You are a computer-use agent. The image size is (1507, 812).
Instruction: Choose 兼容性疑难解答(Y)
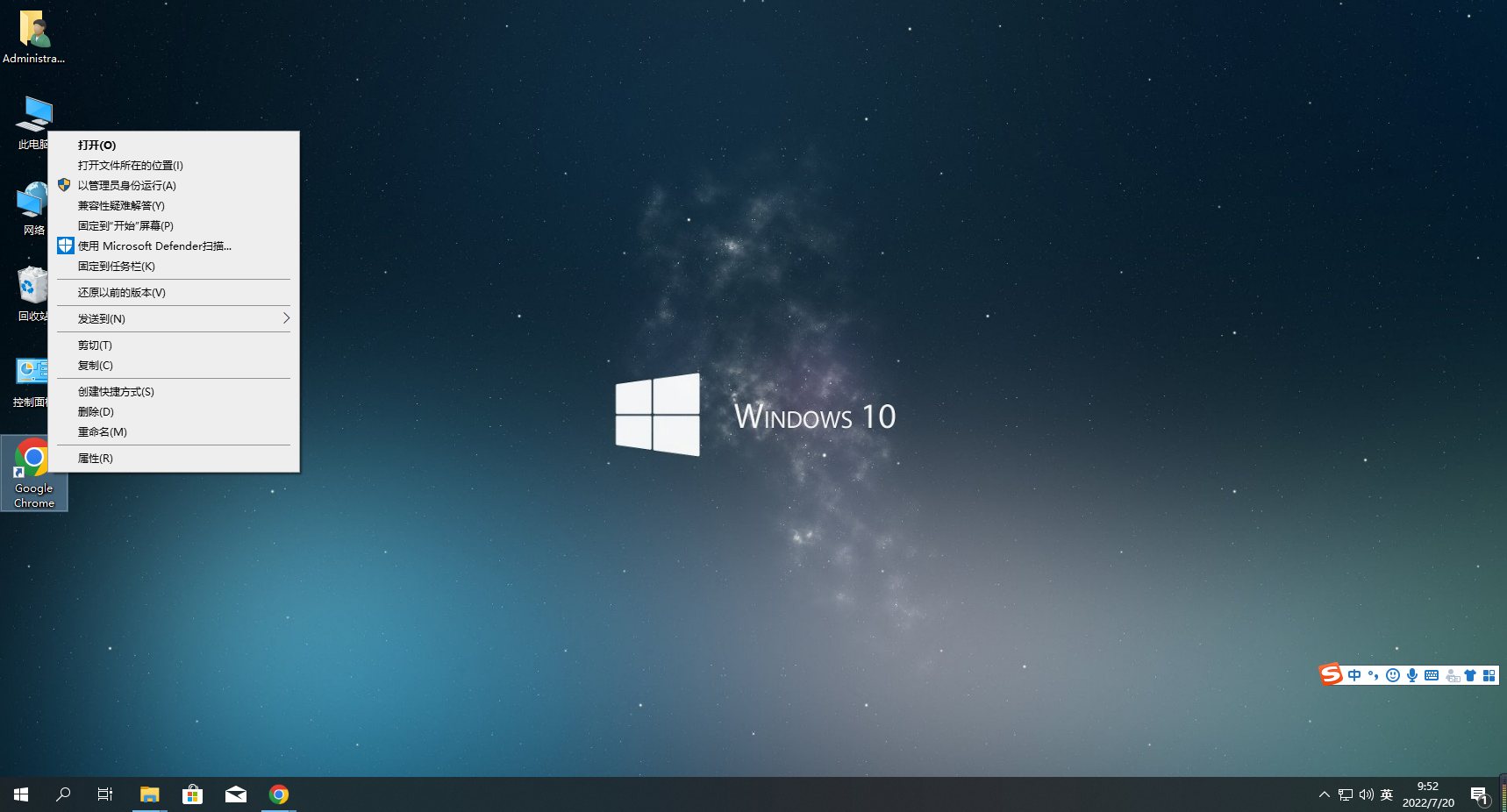174,206
